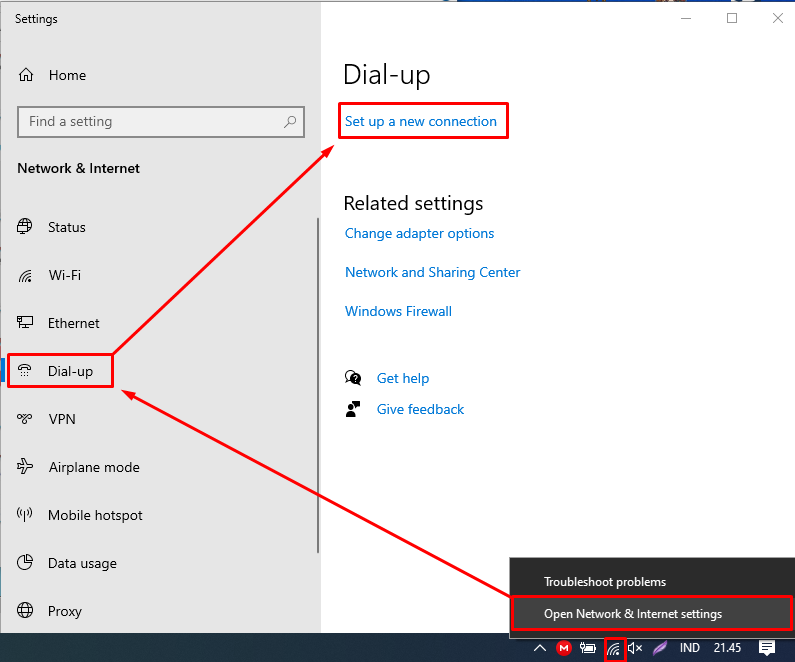
Task: Click the Proxy globe icon
Action: click(25, 610)
